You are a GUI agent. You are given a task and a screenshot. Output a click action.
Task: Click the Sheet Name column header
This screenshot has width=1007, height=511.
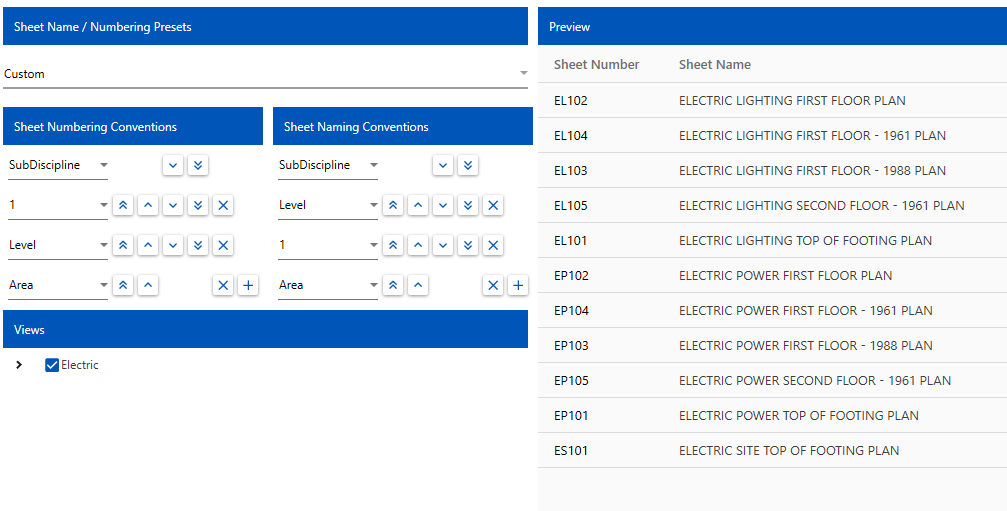715,64
